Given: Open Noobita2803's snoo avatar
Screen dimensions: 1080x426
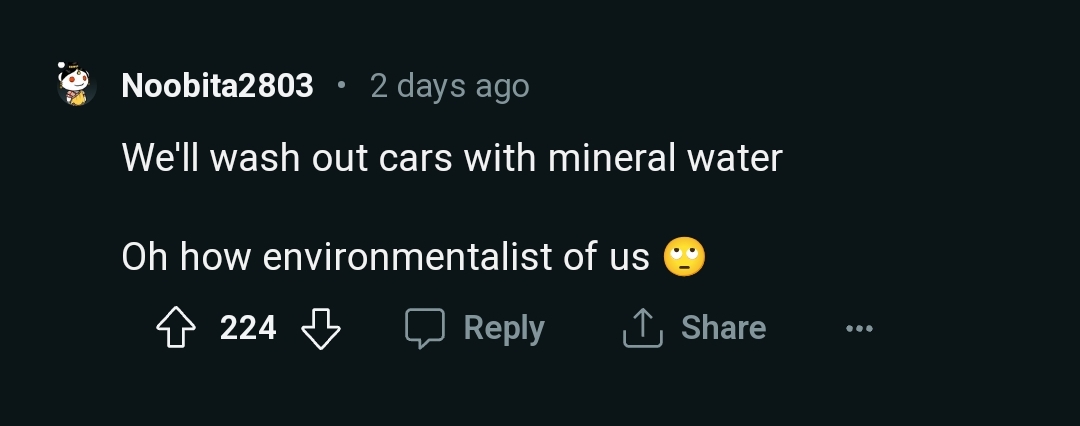Looking at the screenshot, I should pos(75,86).
